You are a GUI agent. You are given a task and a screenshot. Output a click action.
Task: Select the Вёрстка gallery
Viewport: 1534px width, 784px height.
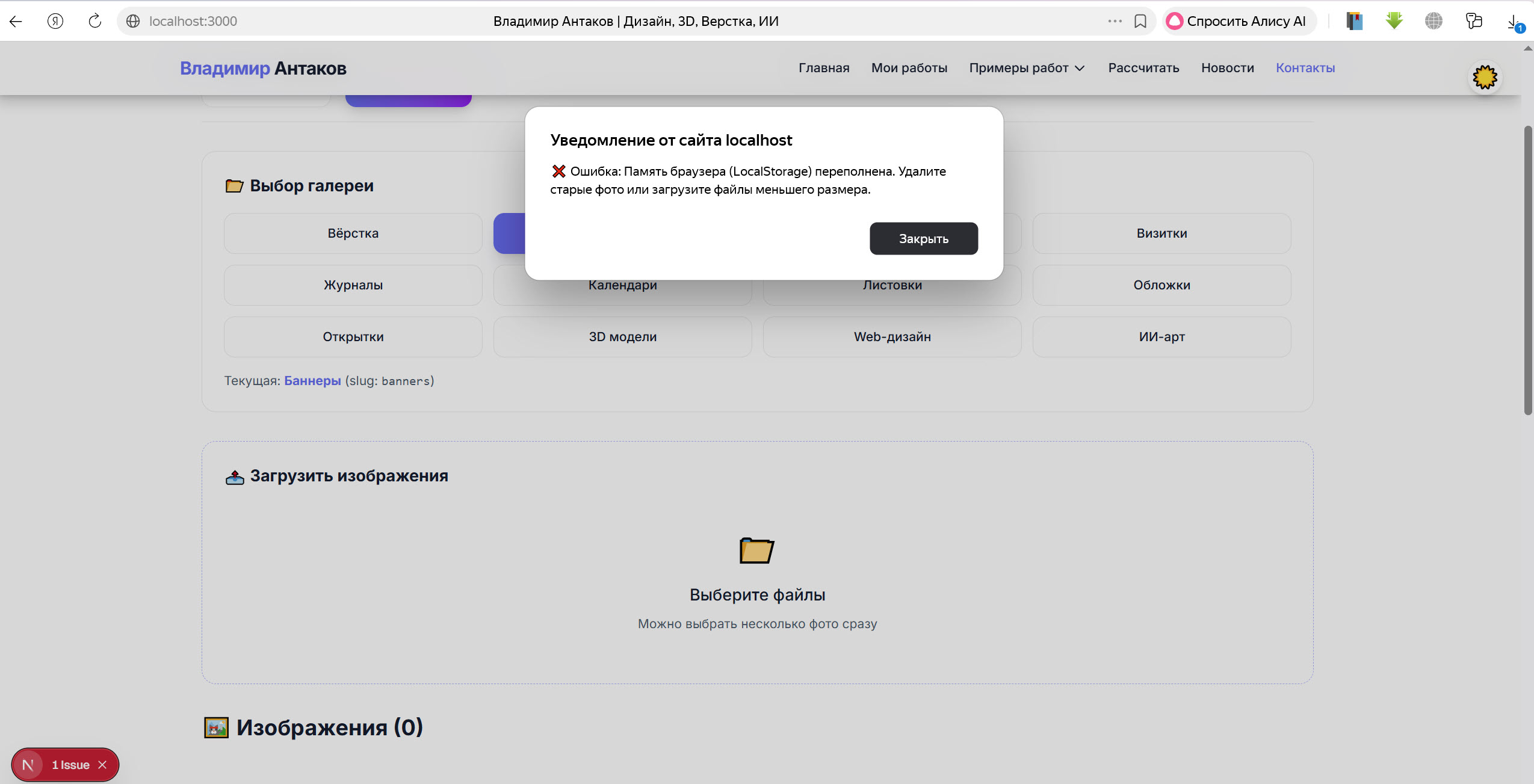[353, 233]
